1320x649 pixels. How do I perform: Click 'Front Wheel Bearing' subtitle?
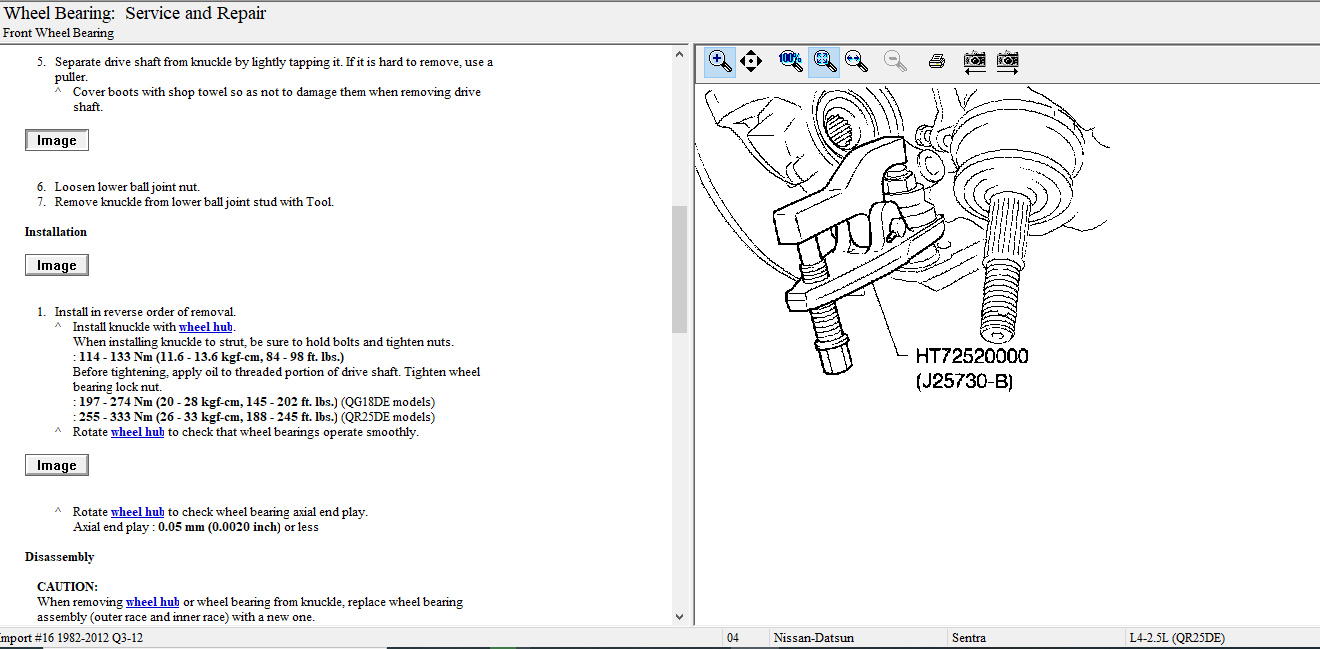click(x=58, y=33)
